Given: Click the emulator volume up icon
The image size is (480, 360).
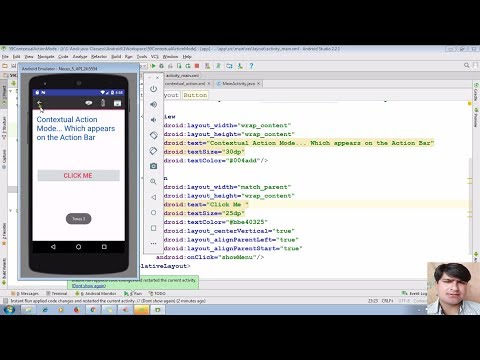Looking at the screenshot, I should click(x=153, y=104).
